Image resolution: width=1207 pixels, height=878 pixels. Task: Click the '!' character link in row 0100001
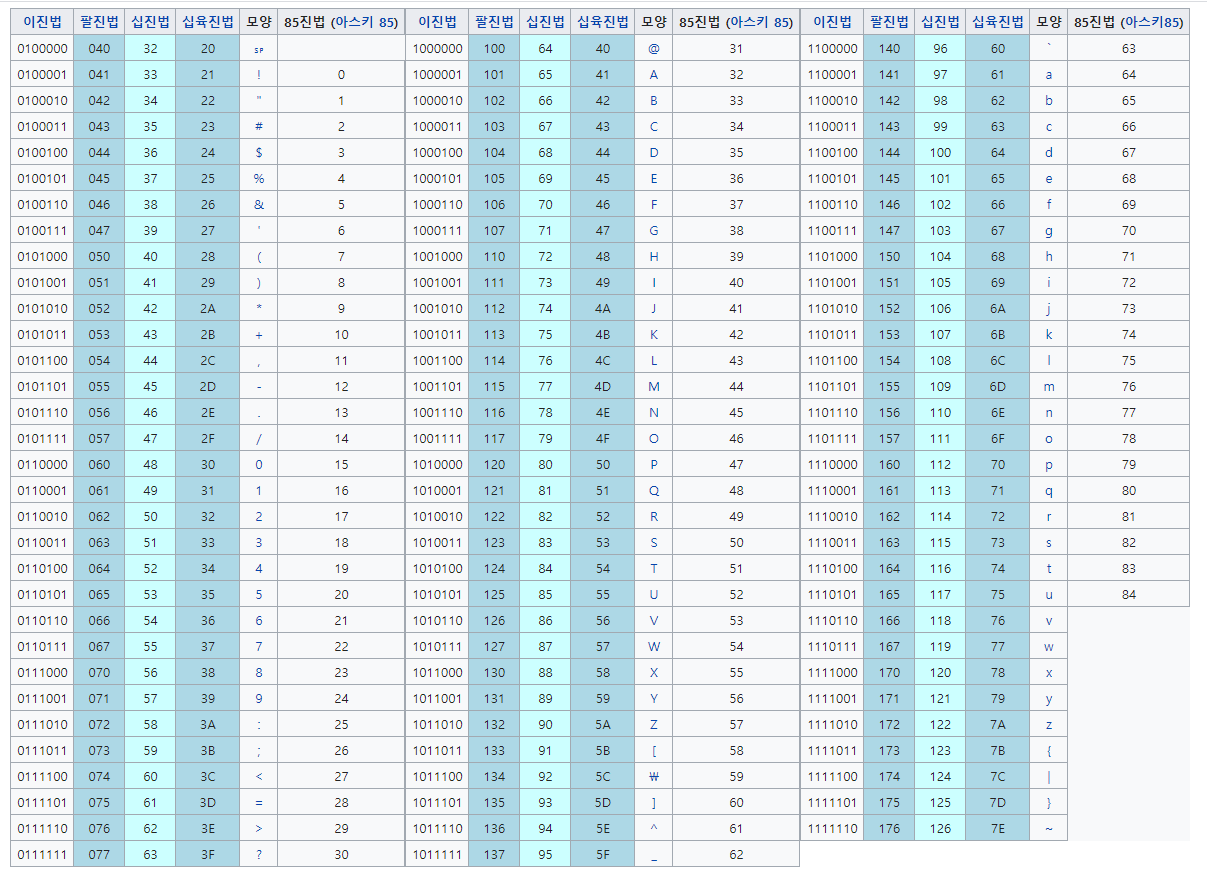click(x=259, y=74)
